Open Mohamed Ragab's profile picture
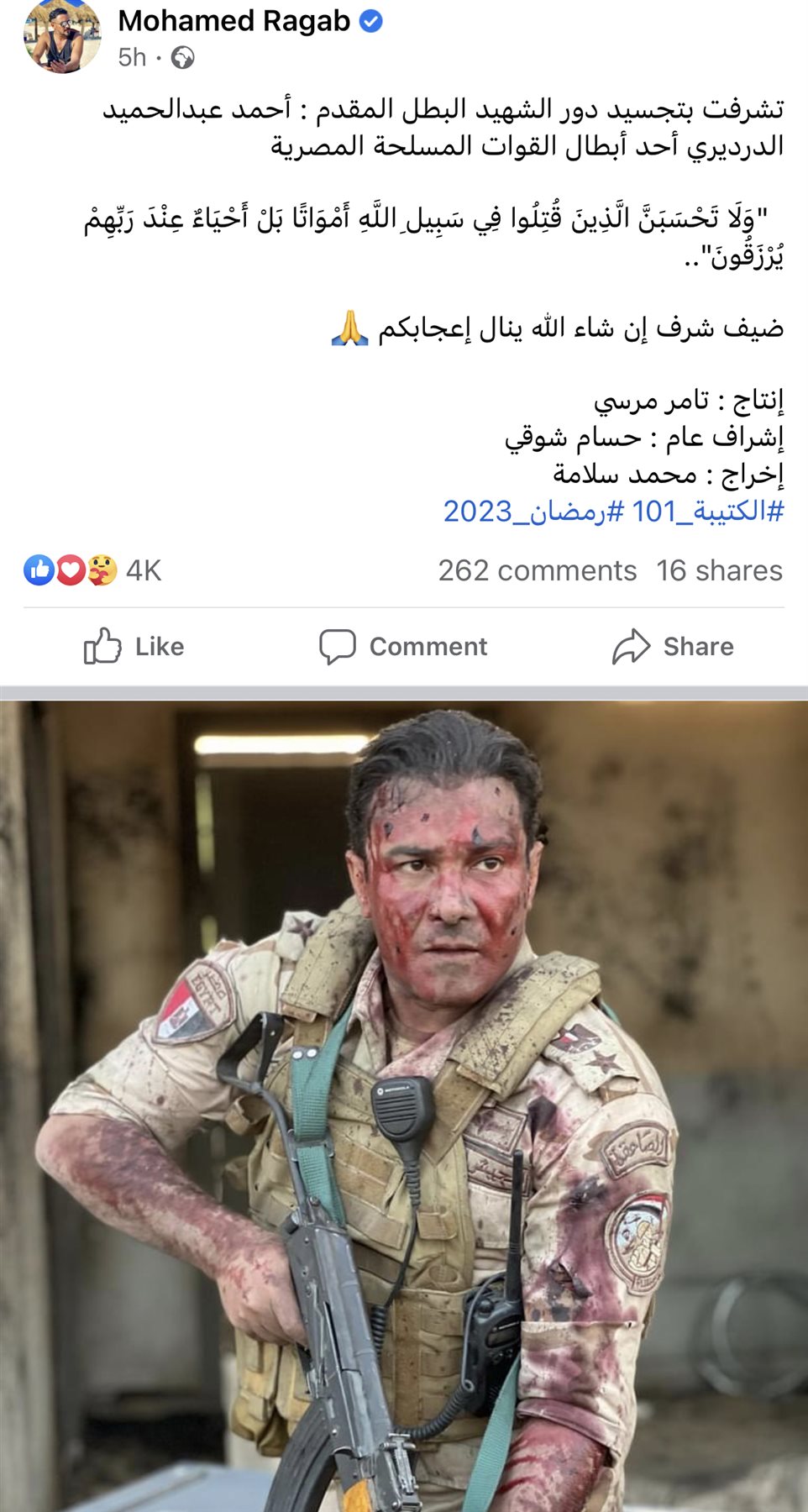The width and height of the screenshot is (808, 1512). tap(63, 35)
